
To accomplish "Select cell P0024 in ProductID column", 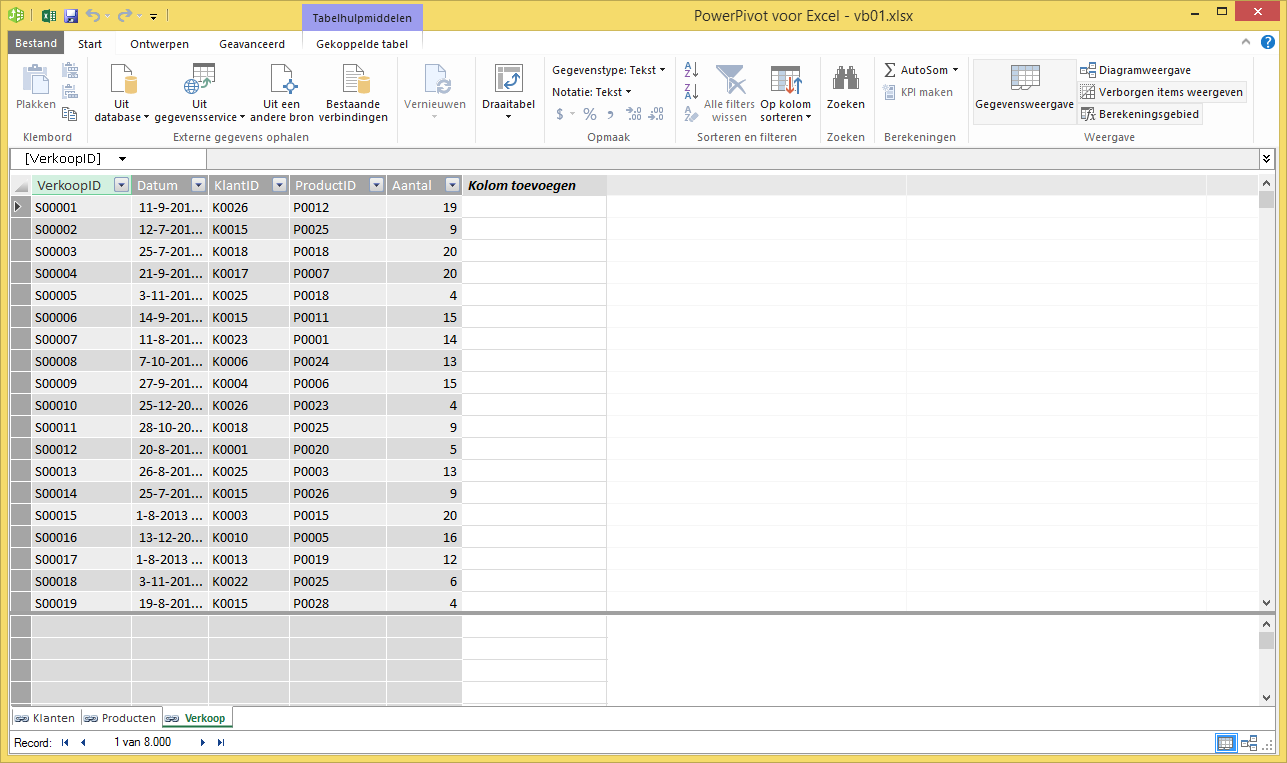I will tap(338, 361).
